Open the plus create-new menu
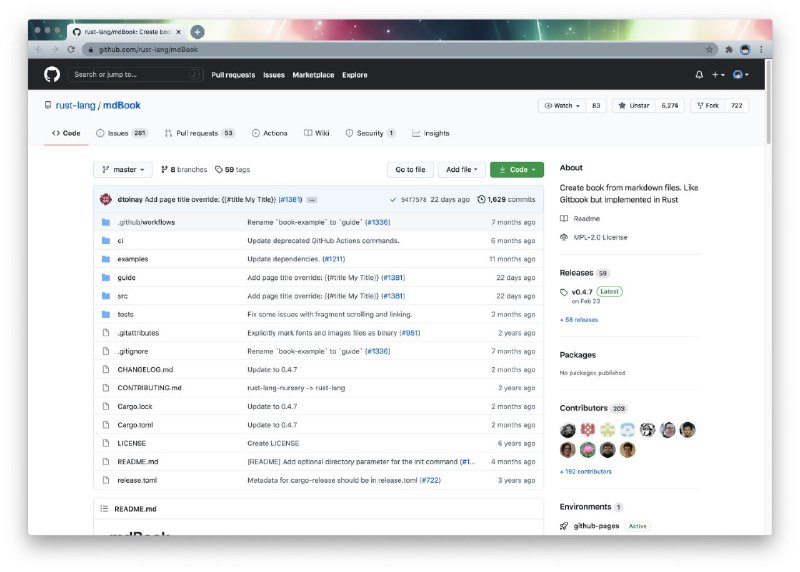The image size is (800, 572). [x=718, y=74]
